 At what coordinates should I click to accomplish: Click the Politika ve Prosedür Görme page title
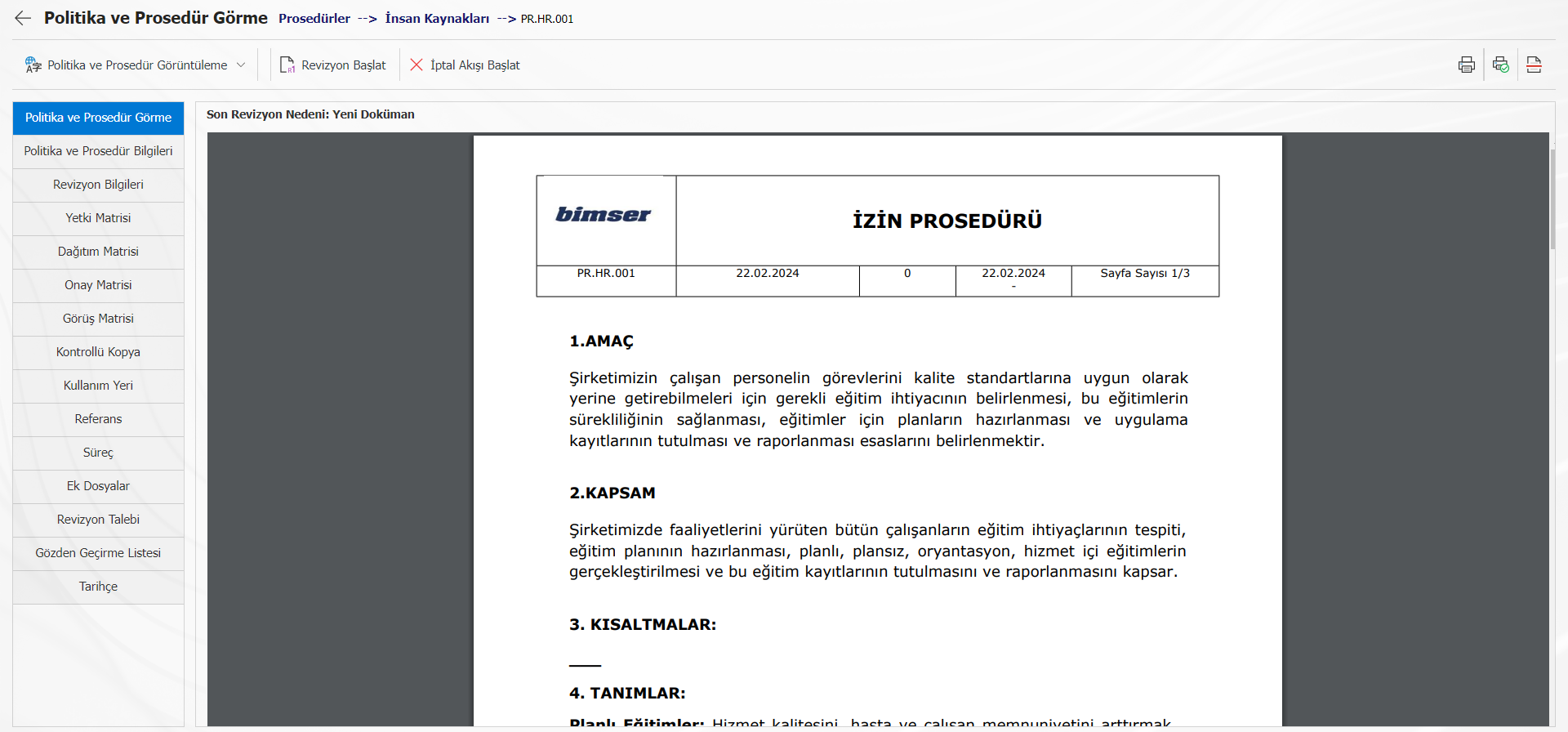click(x=156, y=18)
